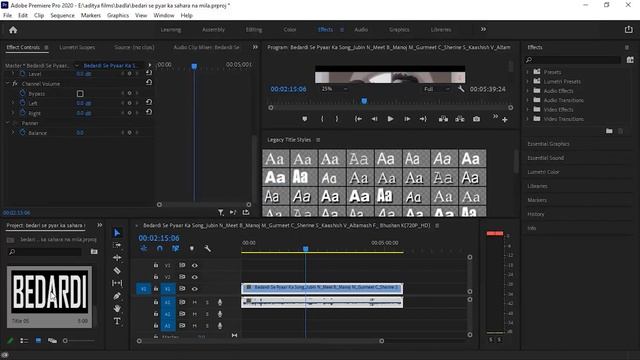Click the Program monitor playhead marker

click(364, 101)
